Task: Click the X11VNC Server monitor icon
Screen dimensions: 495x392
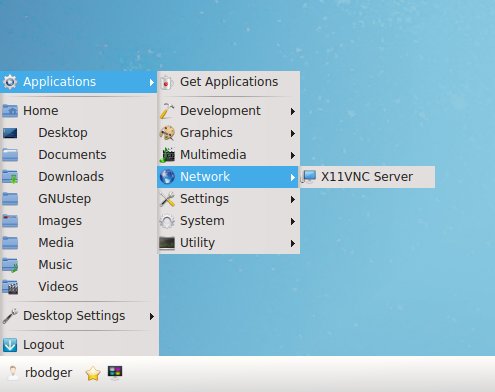Action: pos(309,177)
